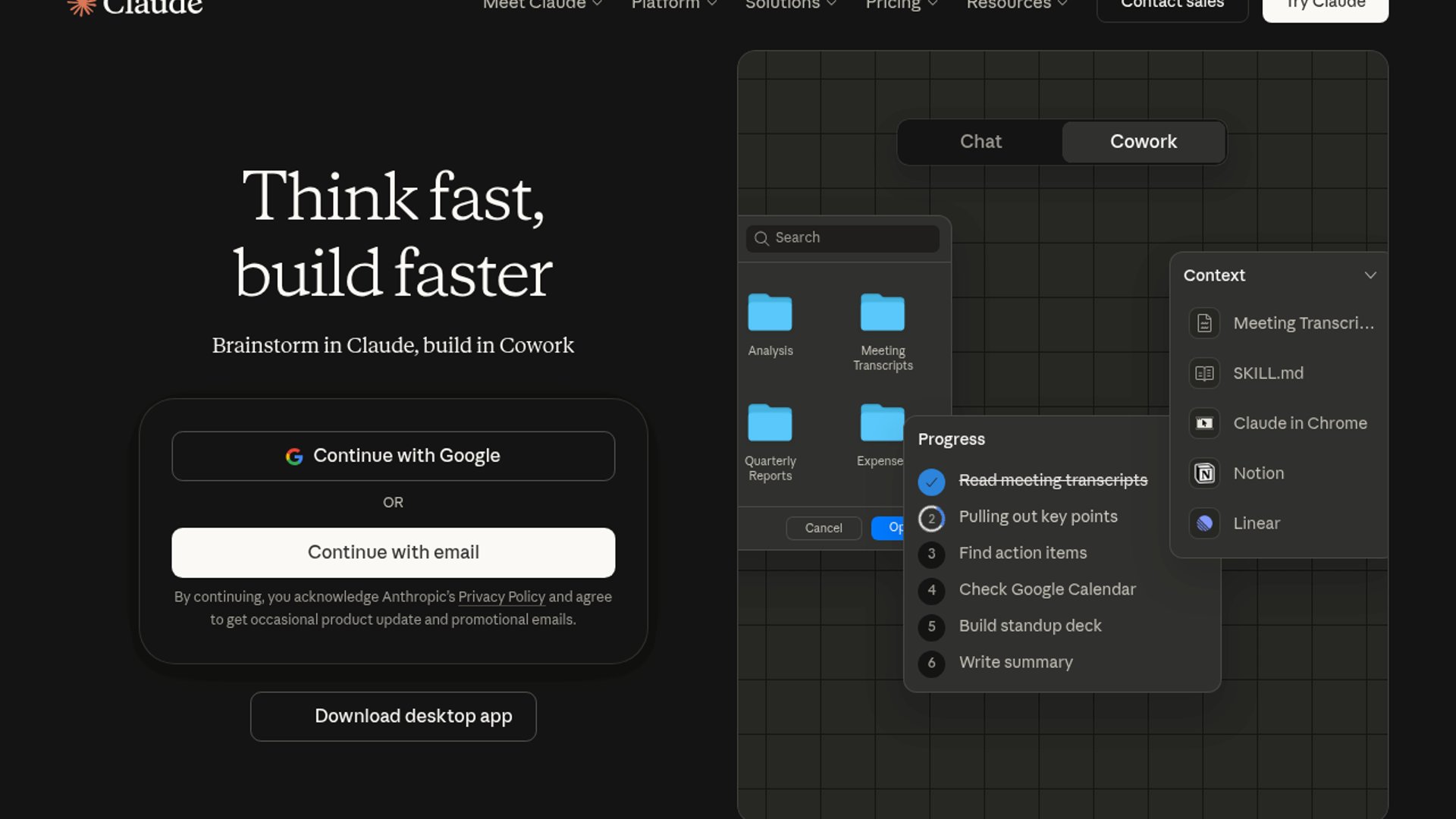The image size is (1456, 819).
Task: Click the Claude in Chrome icon
Action: pyautogui.click(x=1204, y=423)
